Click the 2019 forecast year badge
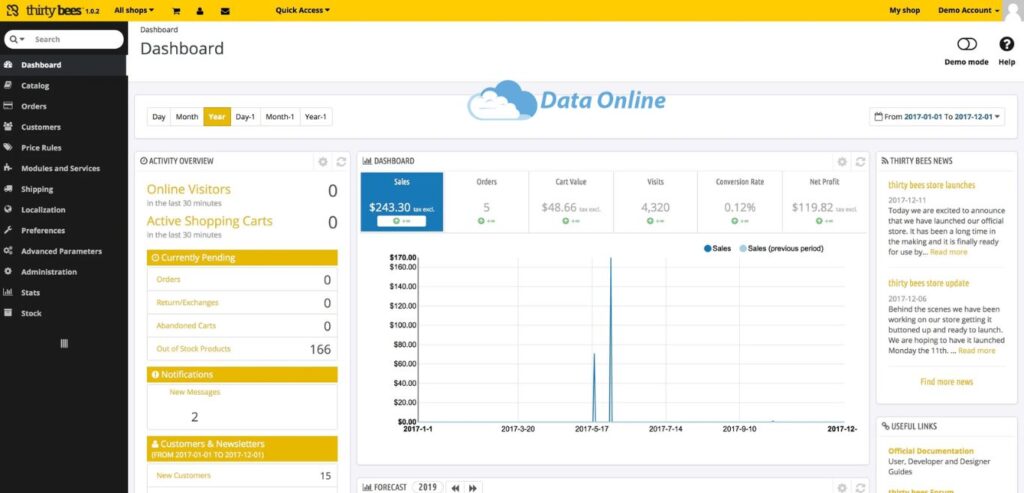The height and width of the screenshot is (493, 1024). [x=427, y=487]
